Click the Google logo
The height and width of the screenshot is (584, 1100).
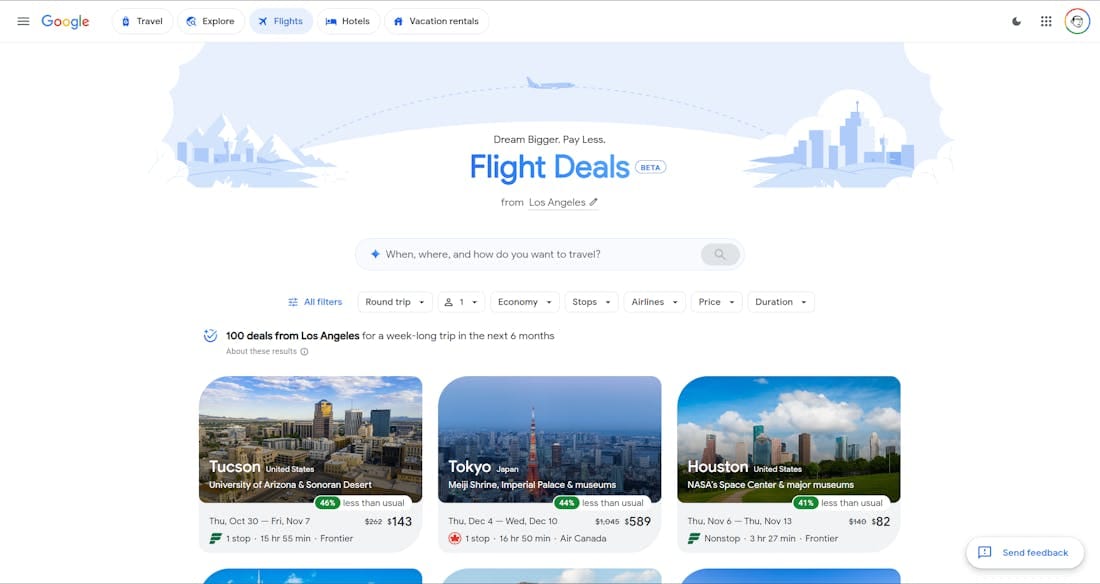pyautogui.click(x=65, y=21)
